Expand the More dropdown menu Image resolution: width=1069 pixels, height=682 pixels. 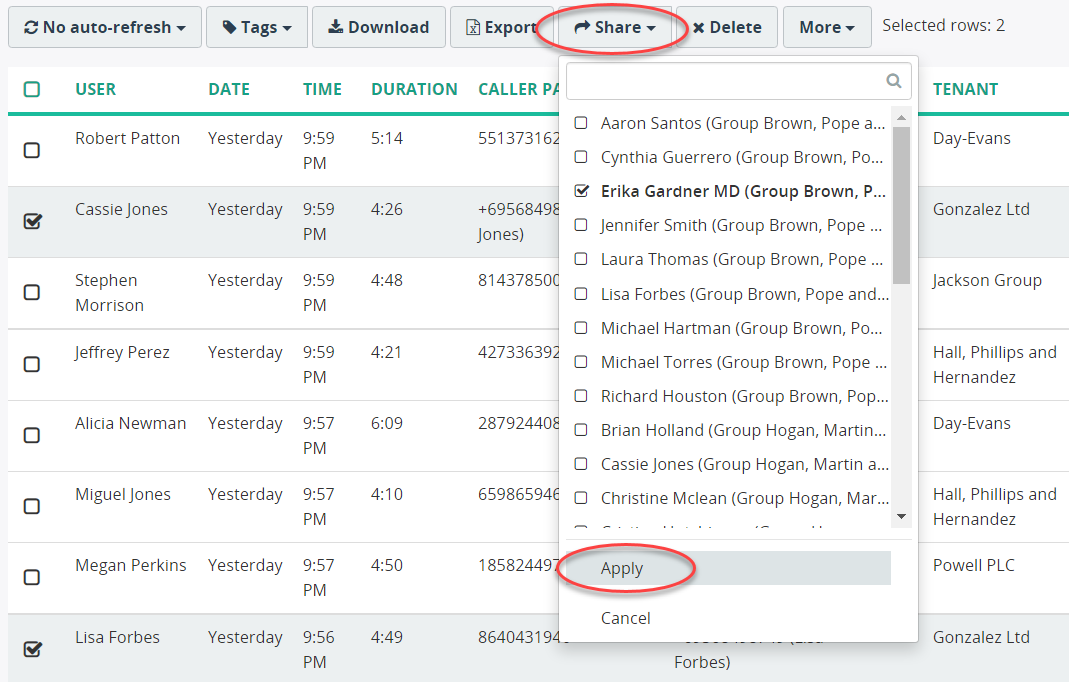point(827,27)
